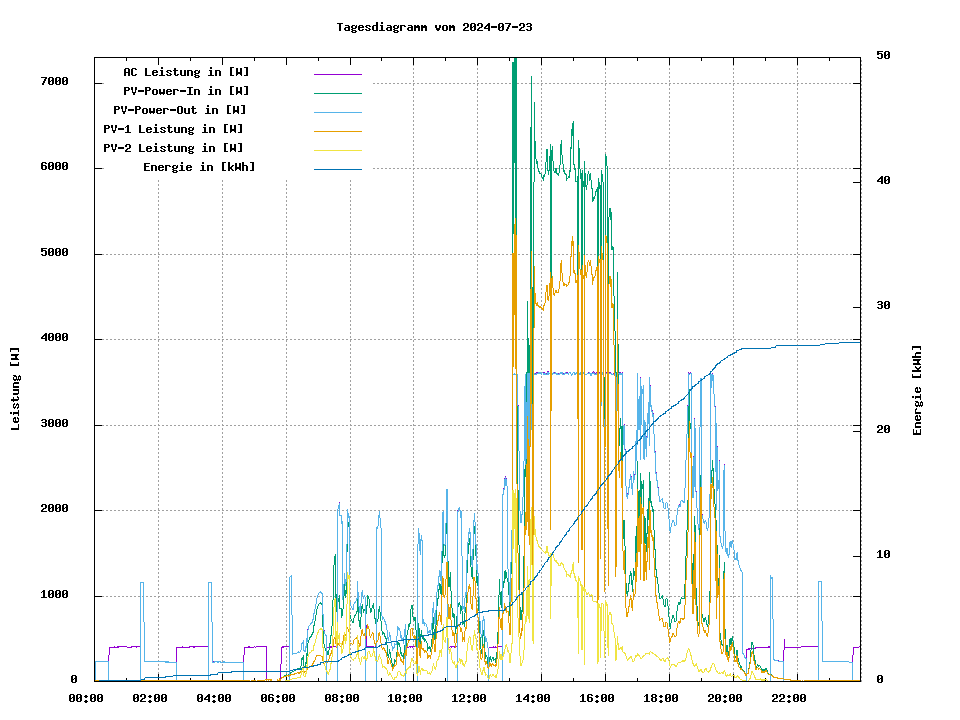
Task: Choose the 'PV-1 Leistung in [W]' legend label
Action: pyautogui.click(x=173, y=129)
